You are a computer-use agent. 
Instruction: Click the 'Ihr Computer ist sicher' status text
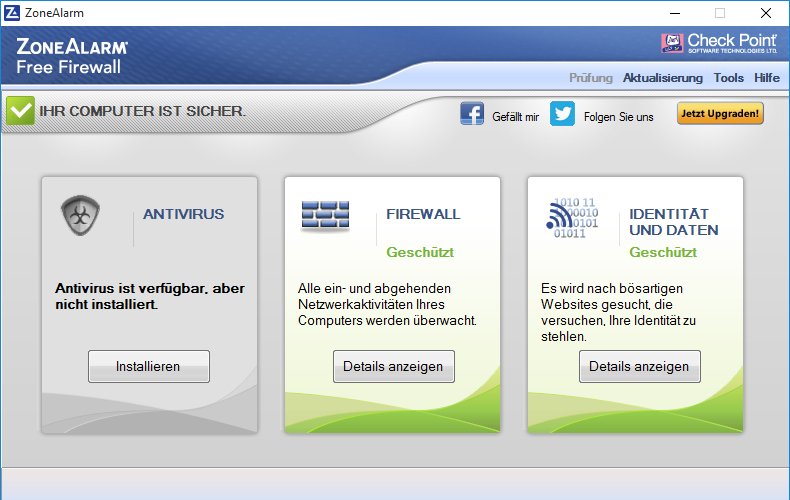pyautogui.click(x=143, y=111)
